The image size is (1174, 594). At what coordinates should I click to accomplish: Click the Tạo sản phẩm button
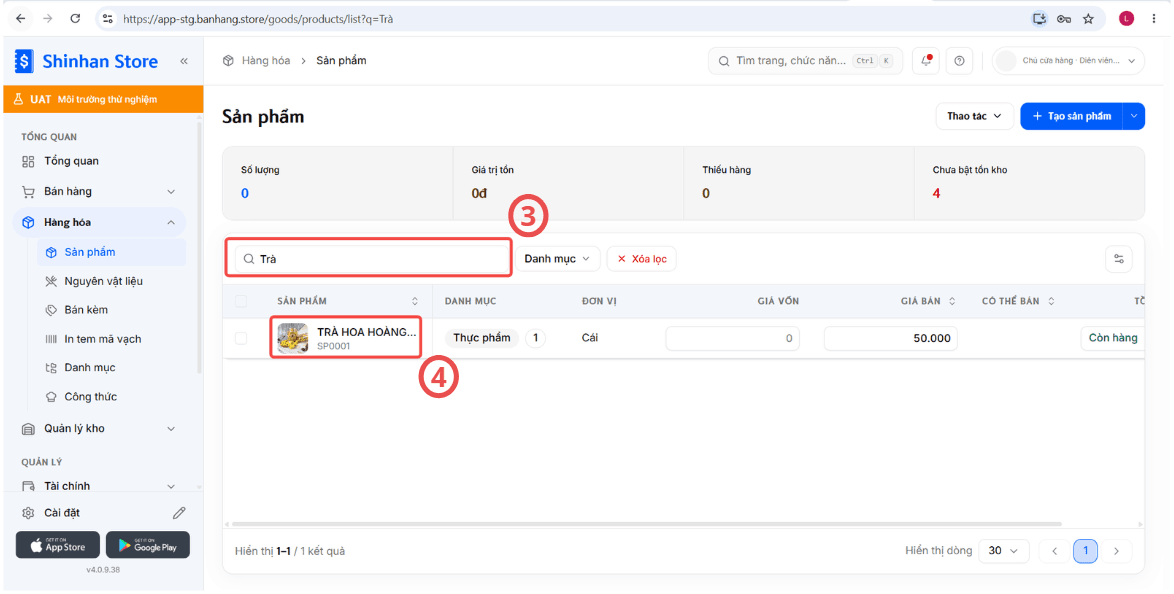click(x=1071, y=116)
